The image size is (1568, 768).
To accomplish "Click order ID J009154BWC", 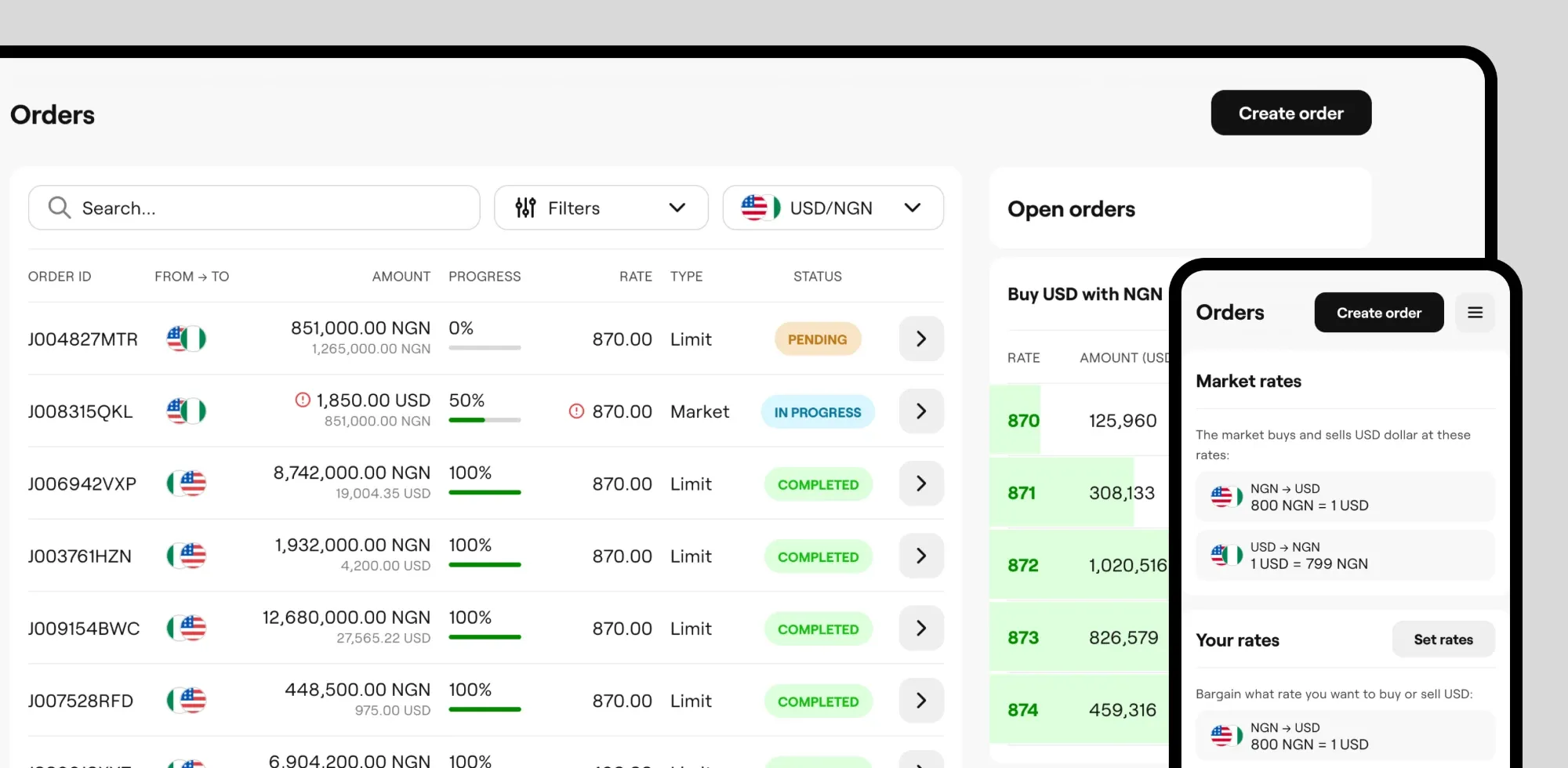I will pyautogui.click(x=84, y=629).
